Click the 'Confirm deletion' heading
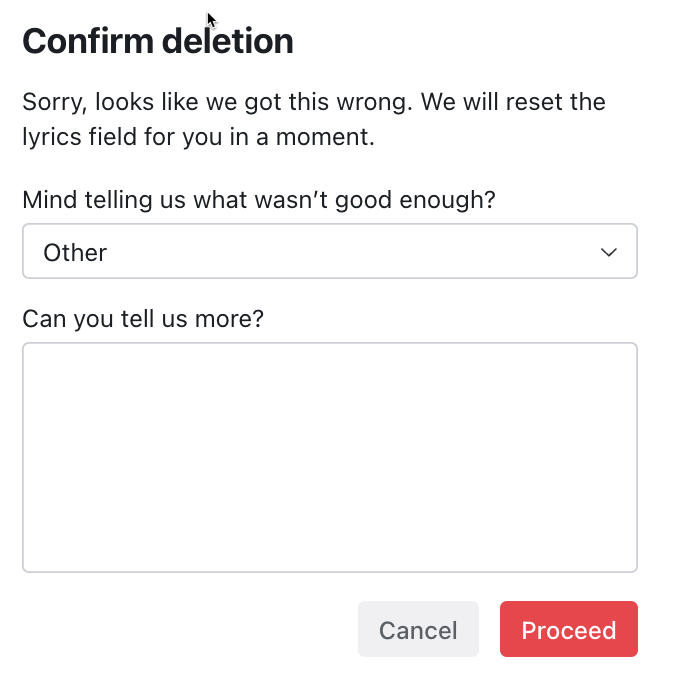Image resolution: width=673 pixels, height=687 pixels. coord(158,41)
